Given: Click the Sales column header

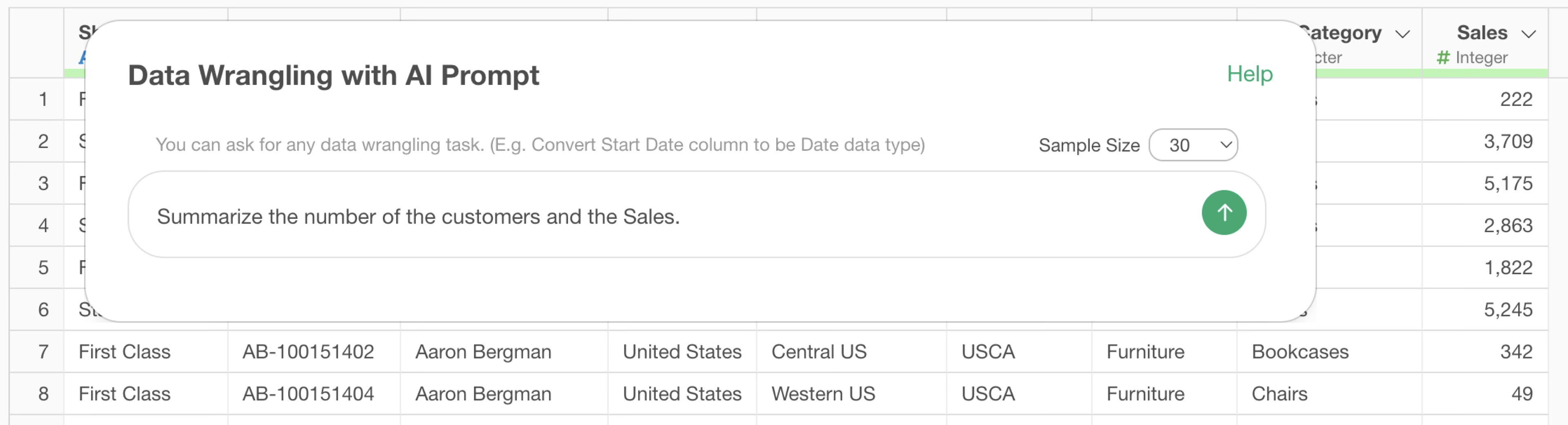Looking at the screenshot, I should [1481, 33].
